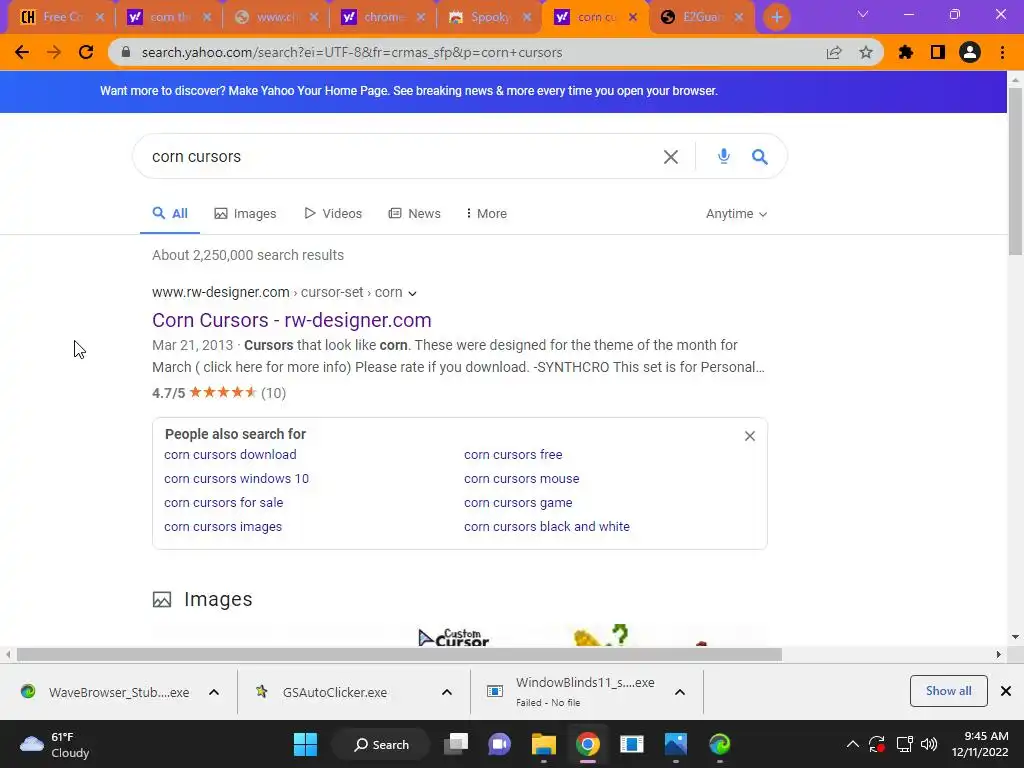1024x768 pixels.
Task: Open the weather widget showing 61°F Cloudy
Action: pos(55,744)
